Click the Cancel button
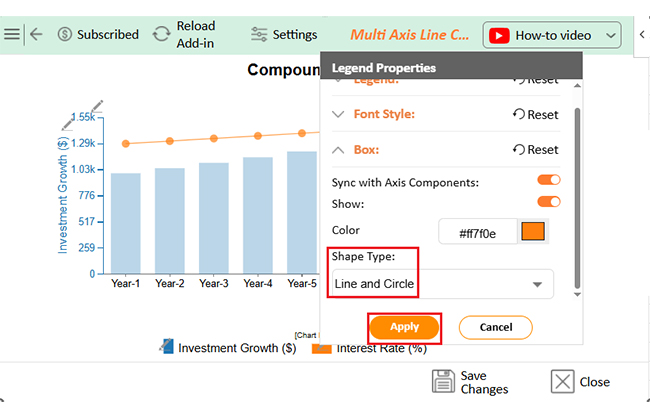Image resolution: width=650 pixels, height=418 pixels. click(x=495, y=327)
